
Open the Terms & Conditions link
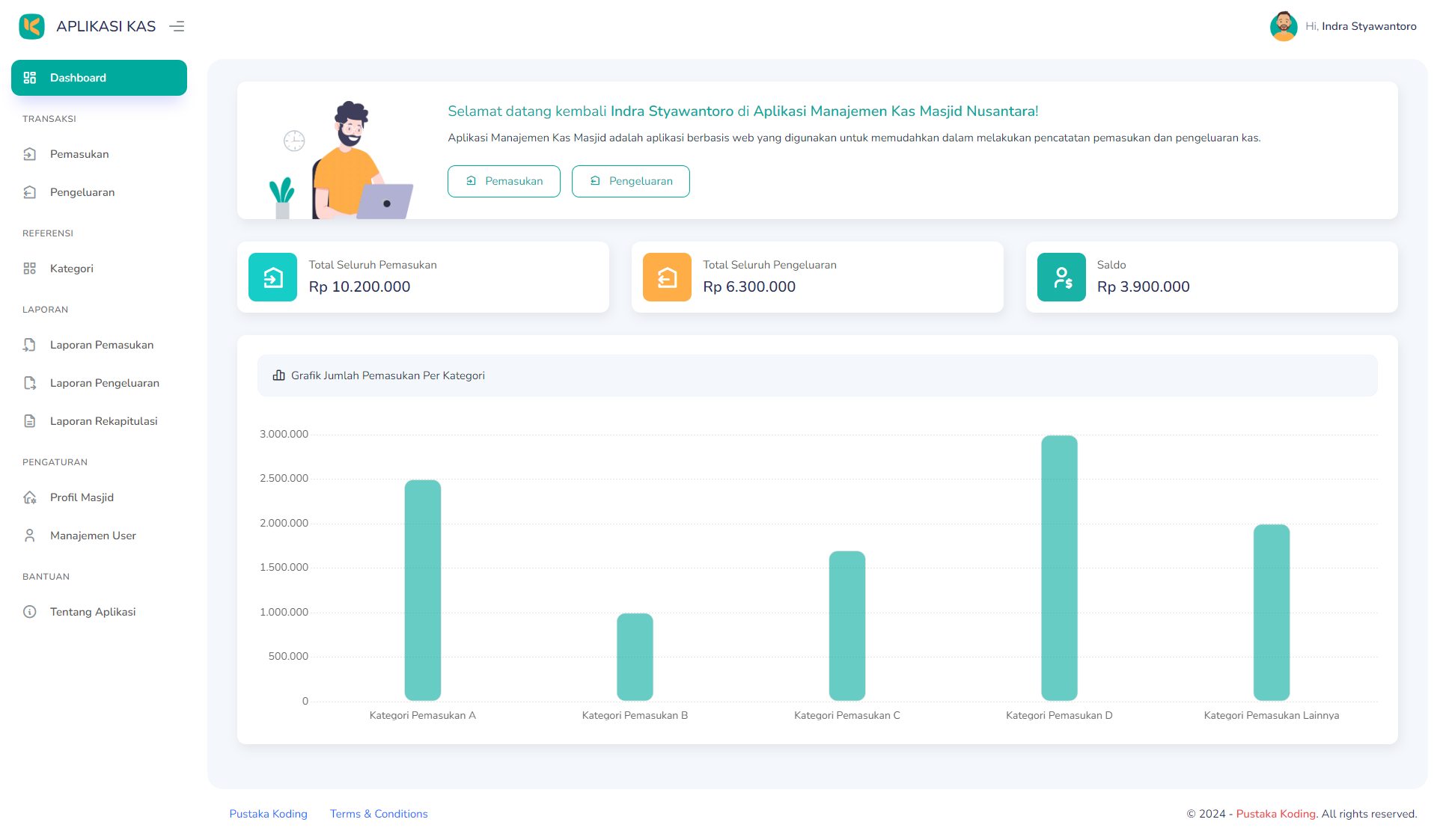pyautogui.click(x=379, y=814)
